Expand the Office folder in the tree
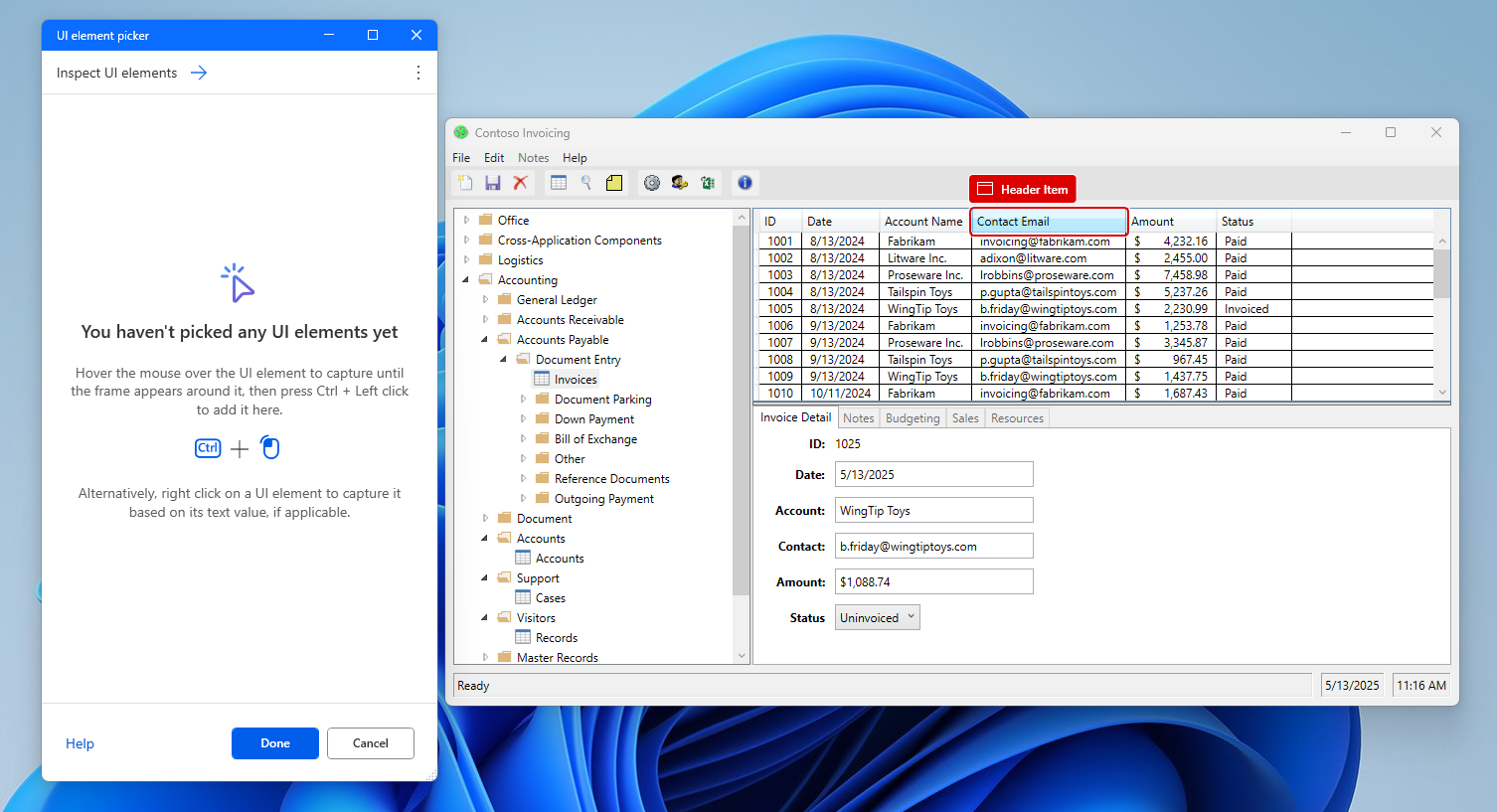 (467, 219)
